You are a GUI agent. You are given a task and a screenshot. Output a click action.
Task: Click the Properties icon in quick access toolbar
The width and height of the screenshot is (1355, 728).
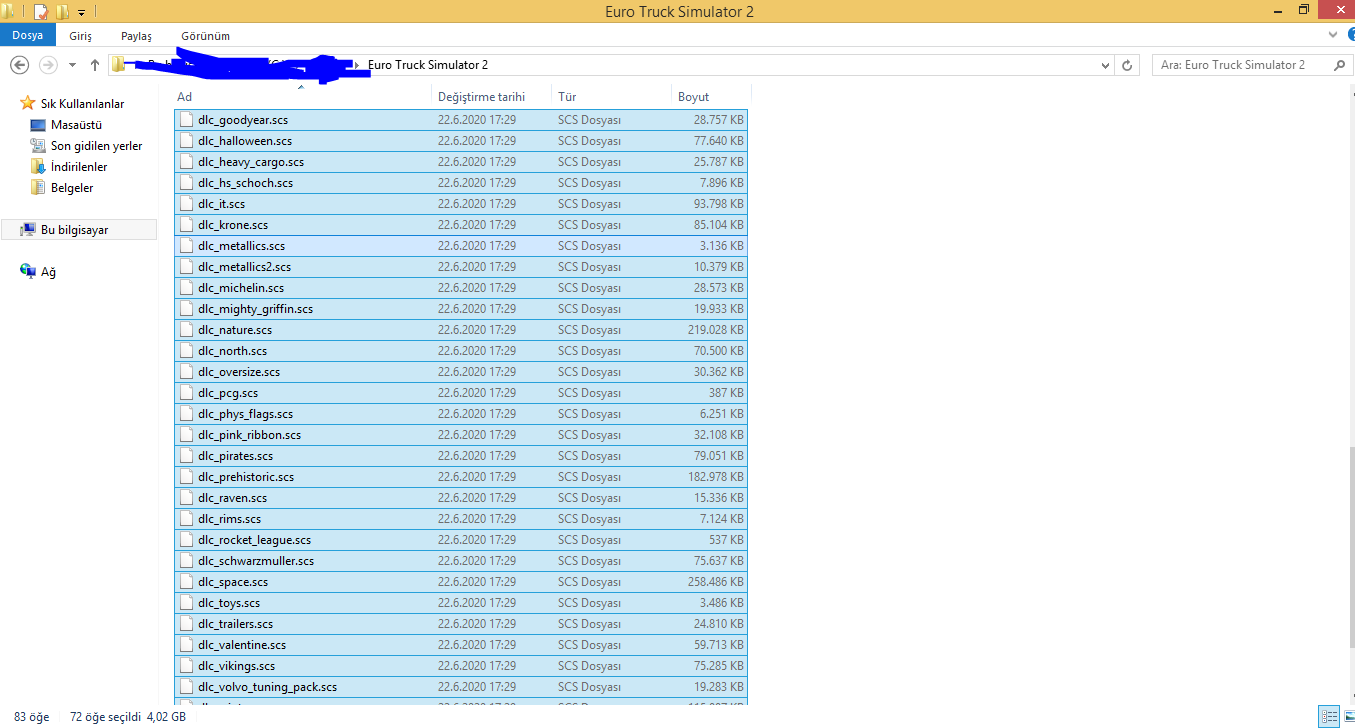[41, 12]
